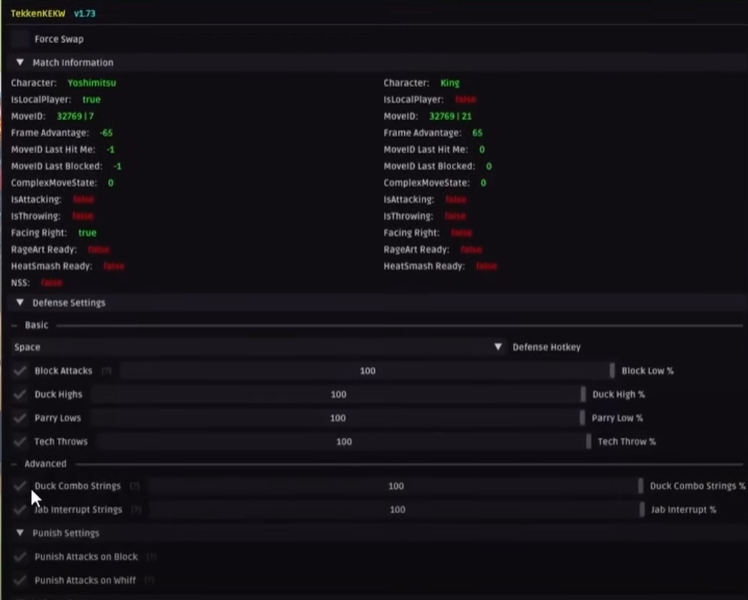Adjust the Tech Throw % slider
Image resolution: width=748 pixels, height=600 pixels.
344,442
